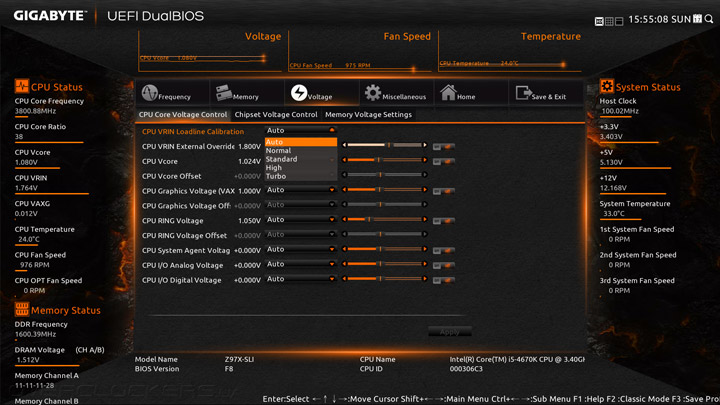
Task: Toggle the CPU Vcore on/off switch
Action: 444,161
